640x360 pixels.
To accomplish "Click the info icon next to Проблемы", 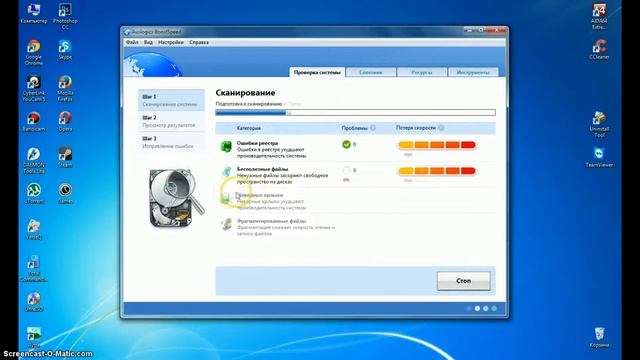I will click(373, 128).
